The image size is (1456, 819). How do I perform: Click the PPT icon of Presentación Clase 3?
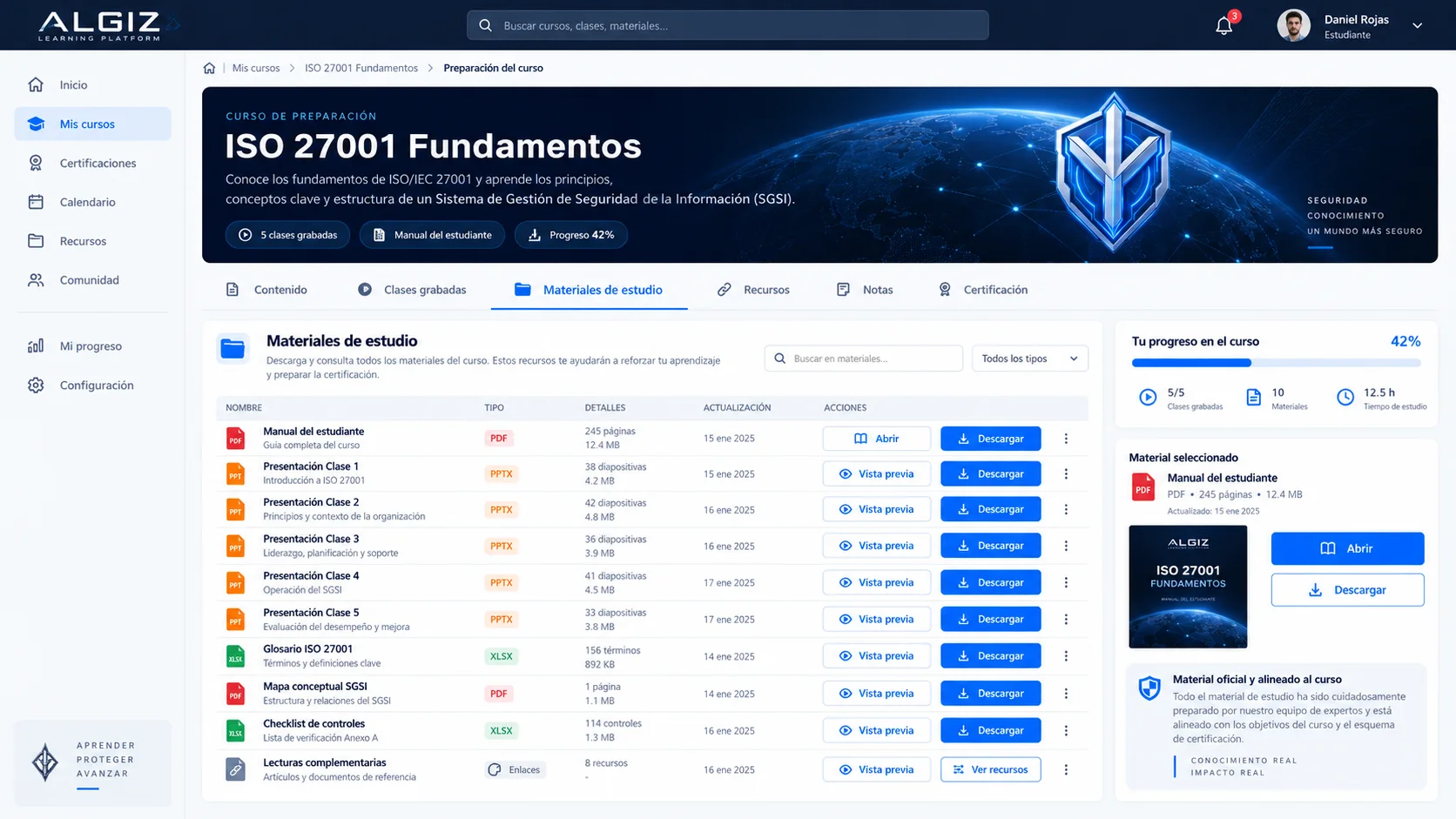coord(235,546)
